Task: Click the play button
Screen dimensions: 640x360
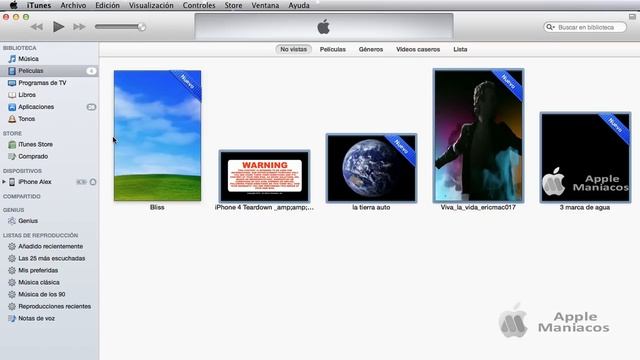Action: coord(58,27)
